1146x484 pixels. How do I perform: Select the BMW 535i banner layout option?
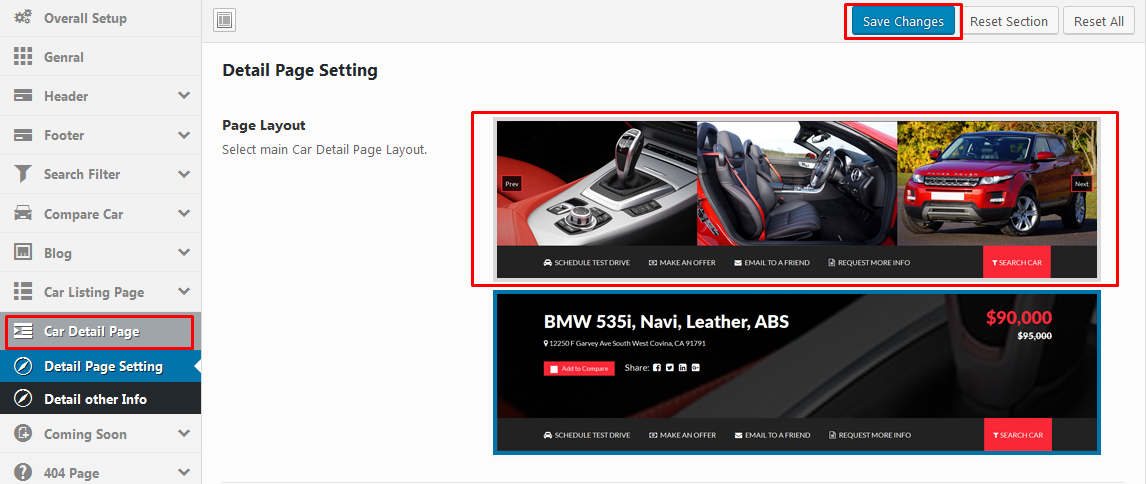pyautogui.click(x=797, y=373)
